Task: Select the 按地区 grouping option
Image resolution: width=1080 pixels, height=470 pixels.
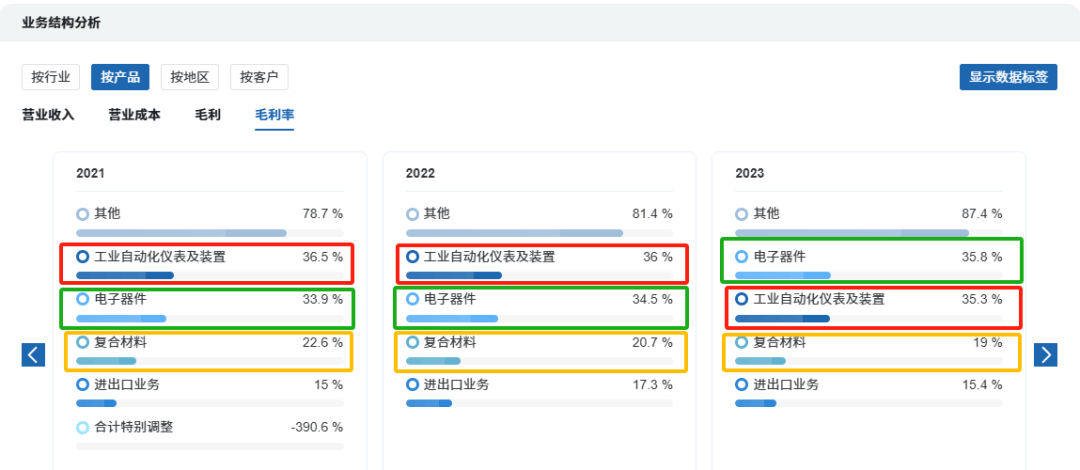Action: [x=190, y=77]
